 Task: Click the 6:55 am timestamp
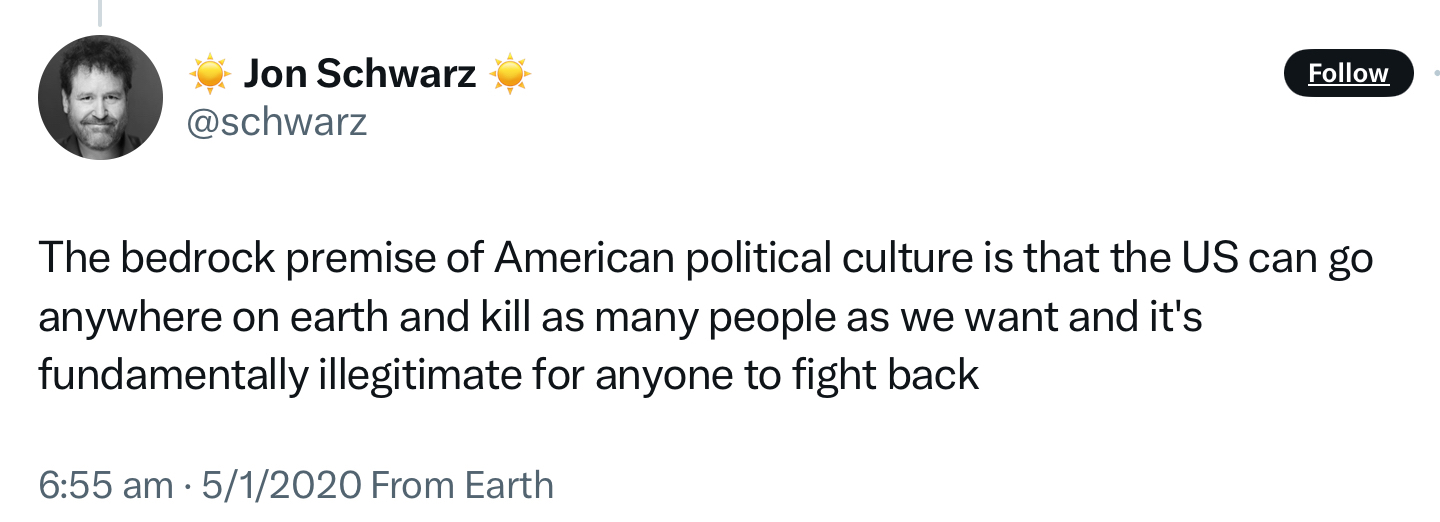point(105,485)
